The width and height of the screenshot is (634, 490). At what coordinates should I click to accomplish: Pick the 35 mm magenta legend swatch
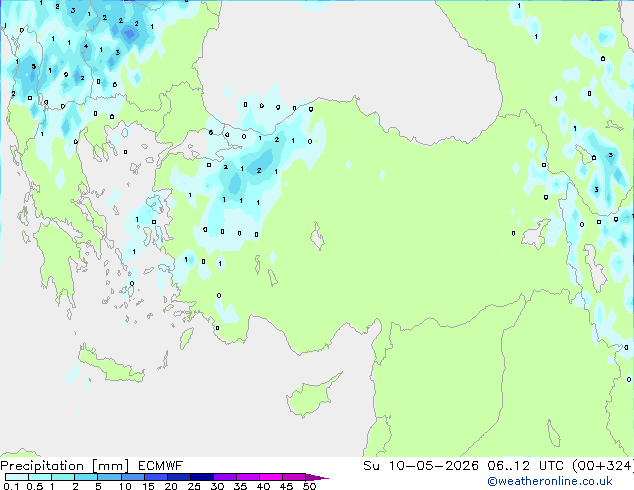(248, 477)
